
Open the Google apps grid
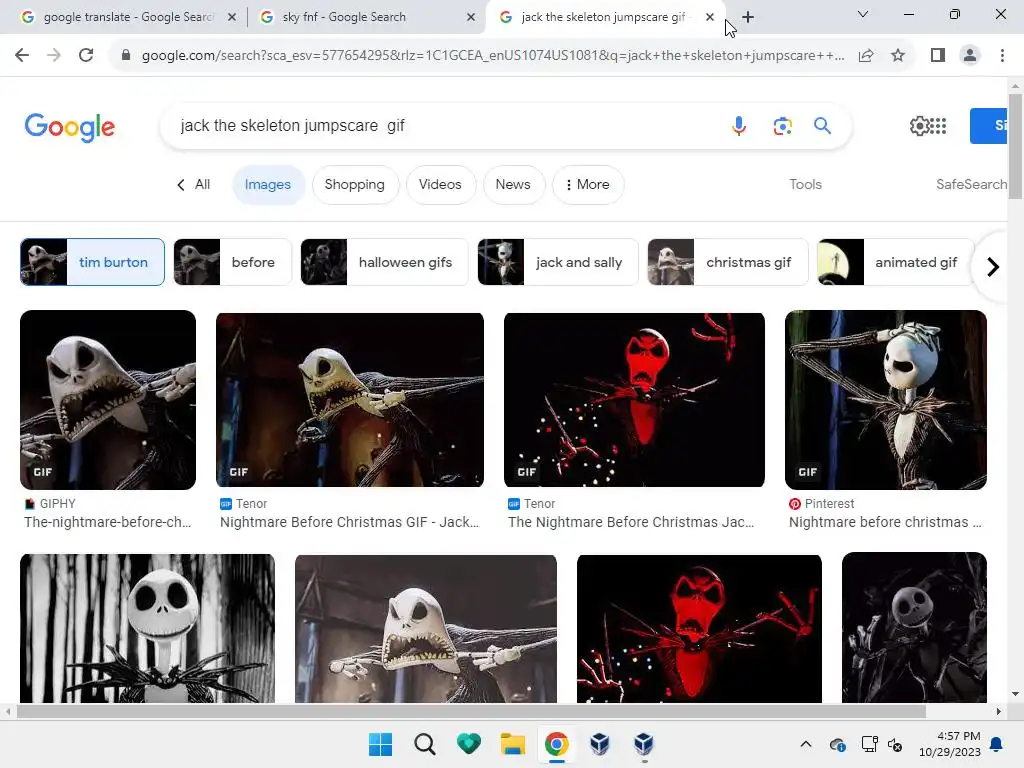tap(938, 125)
